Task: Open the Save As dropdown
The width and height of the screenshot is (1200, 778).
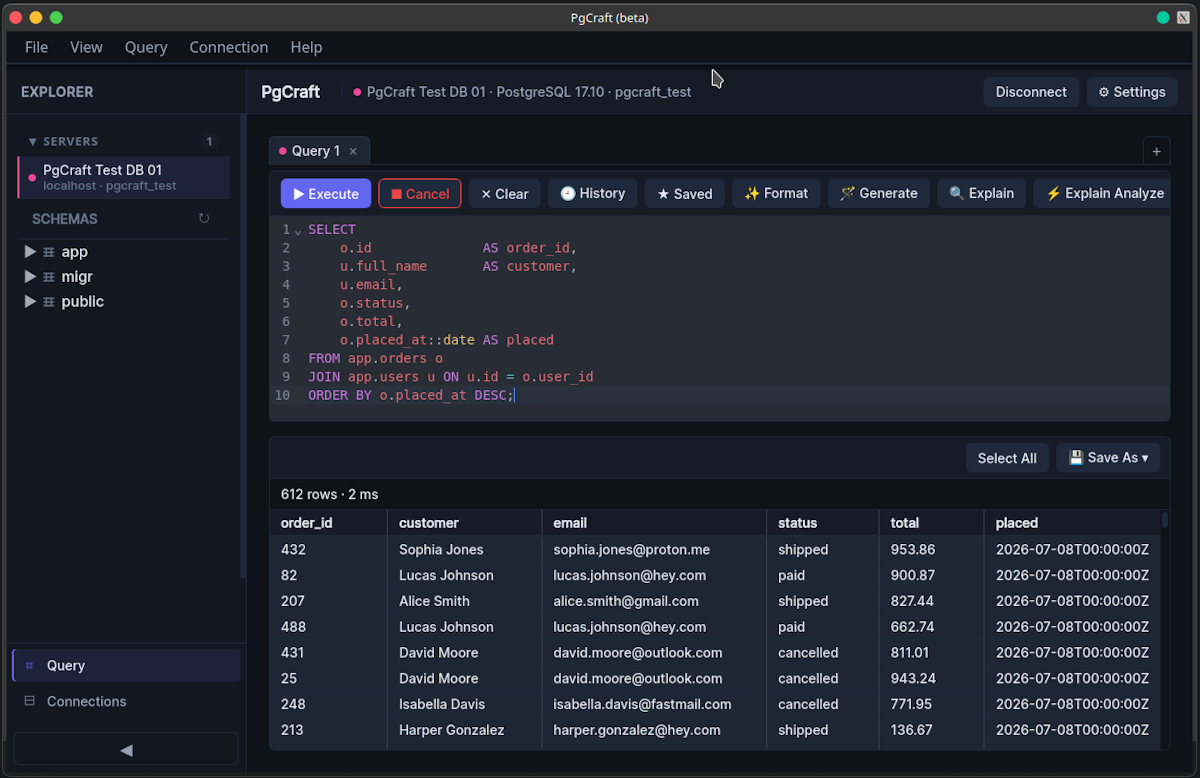Action: [x=1108, y=458]
